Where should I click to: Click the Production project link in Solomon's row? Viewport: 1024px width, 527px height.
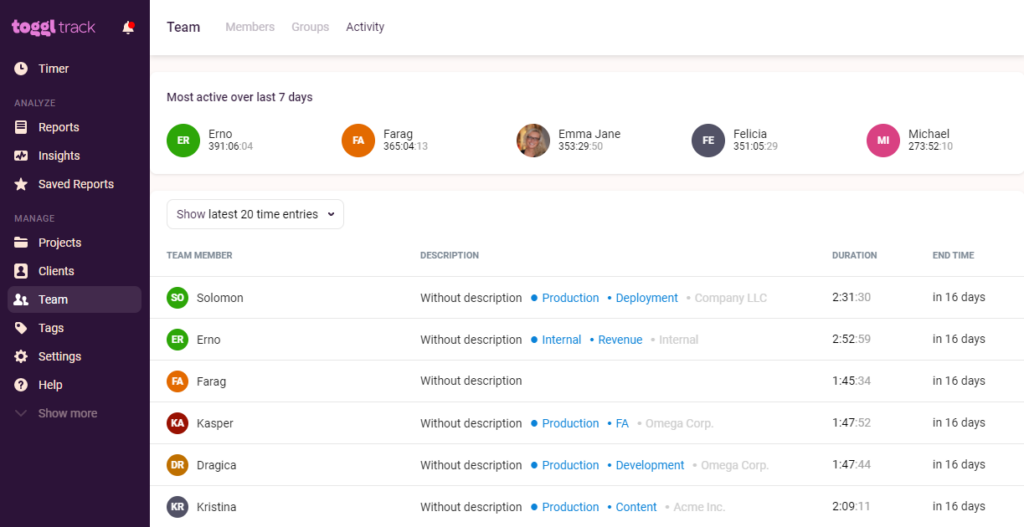[x=570, y=298]
